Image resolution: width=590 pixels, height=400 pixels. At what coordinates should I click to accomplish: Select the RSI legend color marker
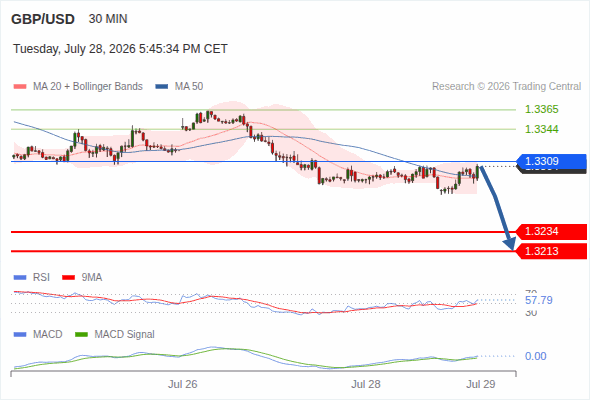[x=20, y=278]
